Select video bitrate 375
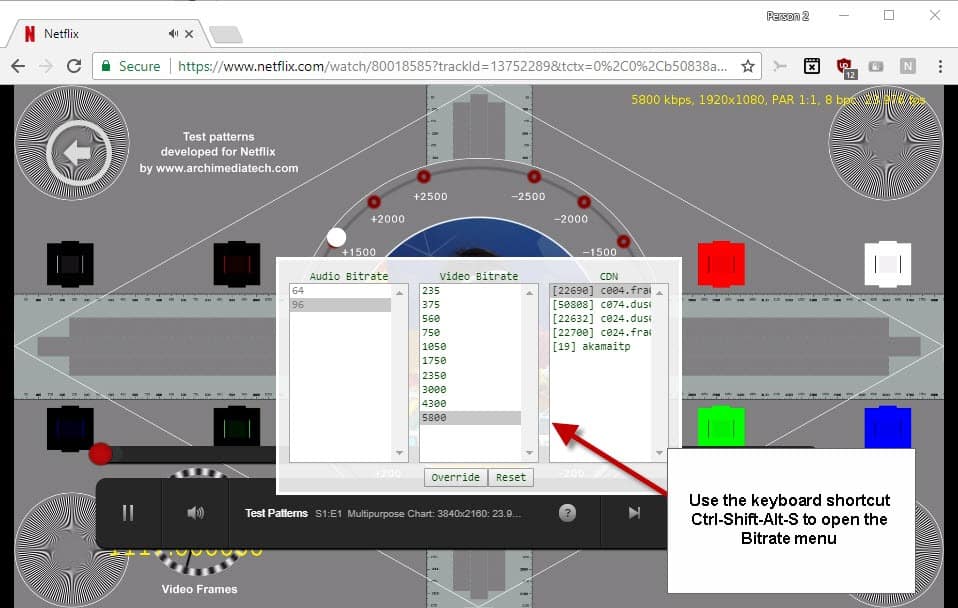Image resolution: width=958 pixels, height=608 pixels. click(x=470, y=305)
